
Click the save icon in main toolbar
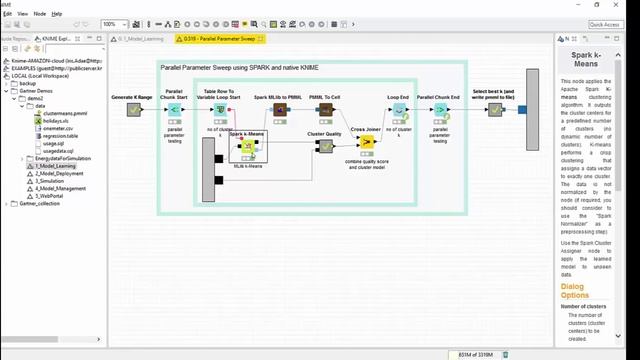[8, 24]
